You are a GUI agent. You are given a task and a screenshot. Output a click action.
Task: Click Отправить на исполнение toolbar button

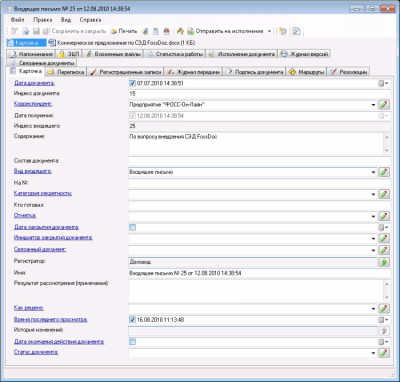[x=225, y=31]
